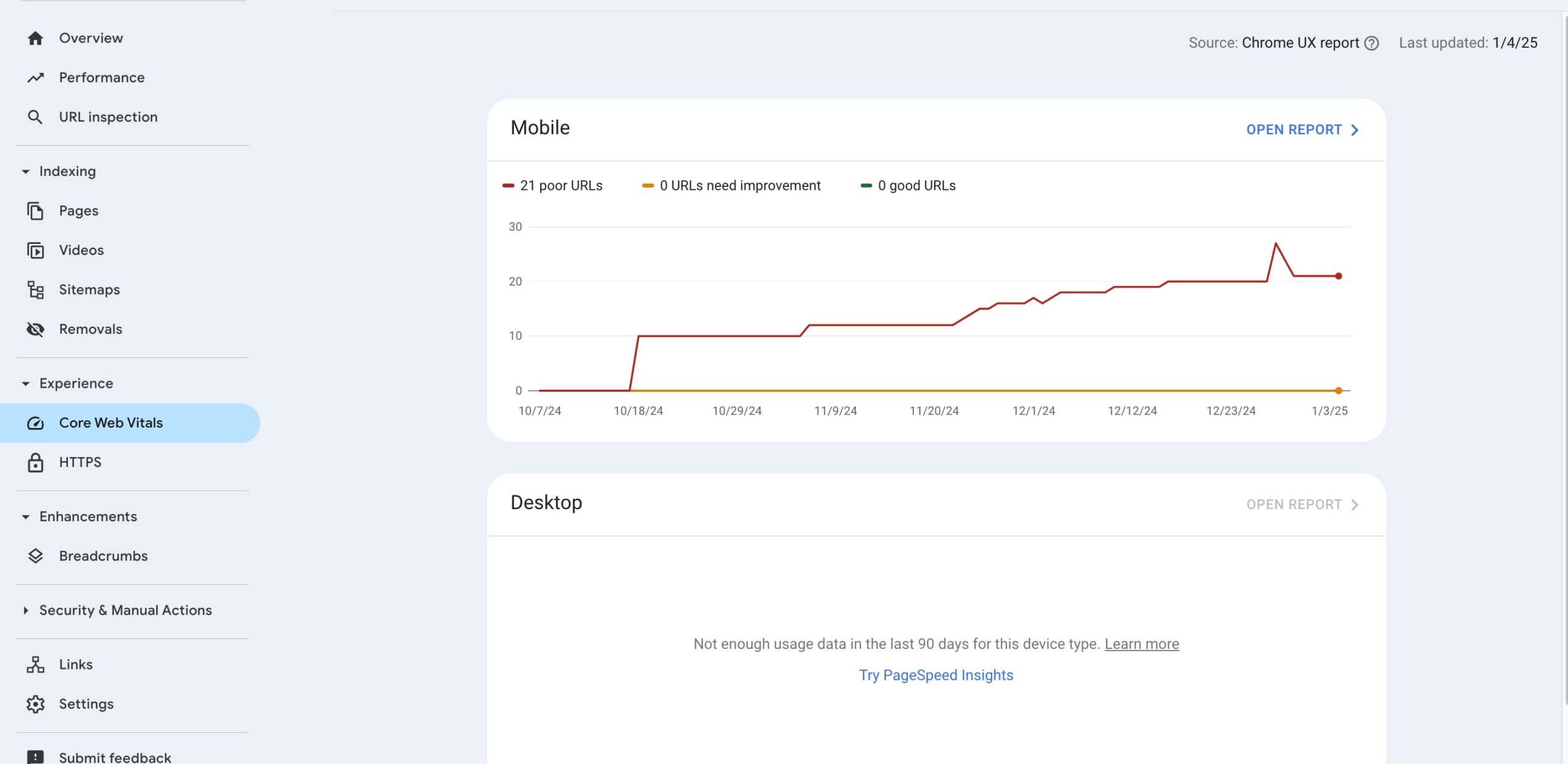Click the Removals crossed-eye icon

[36, 330]
